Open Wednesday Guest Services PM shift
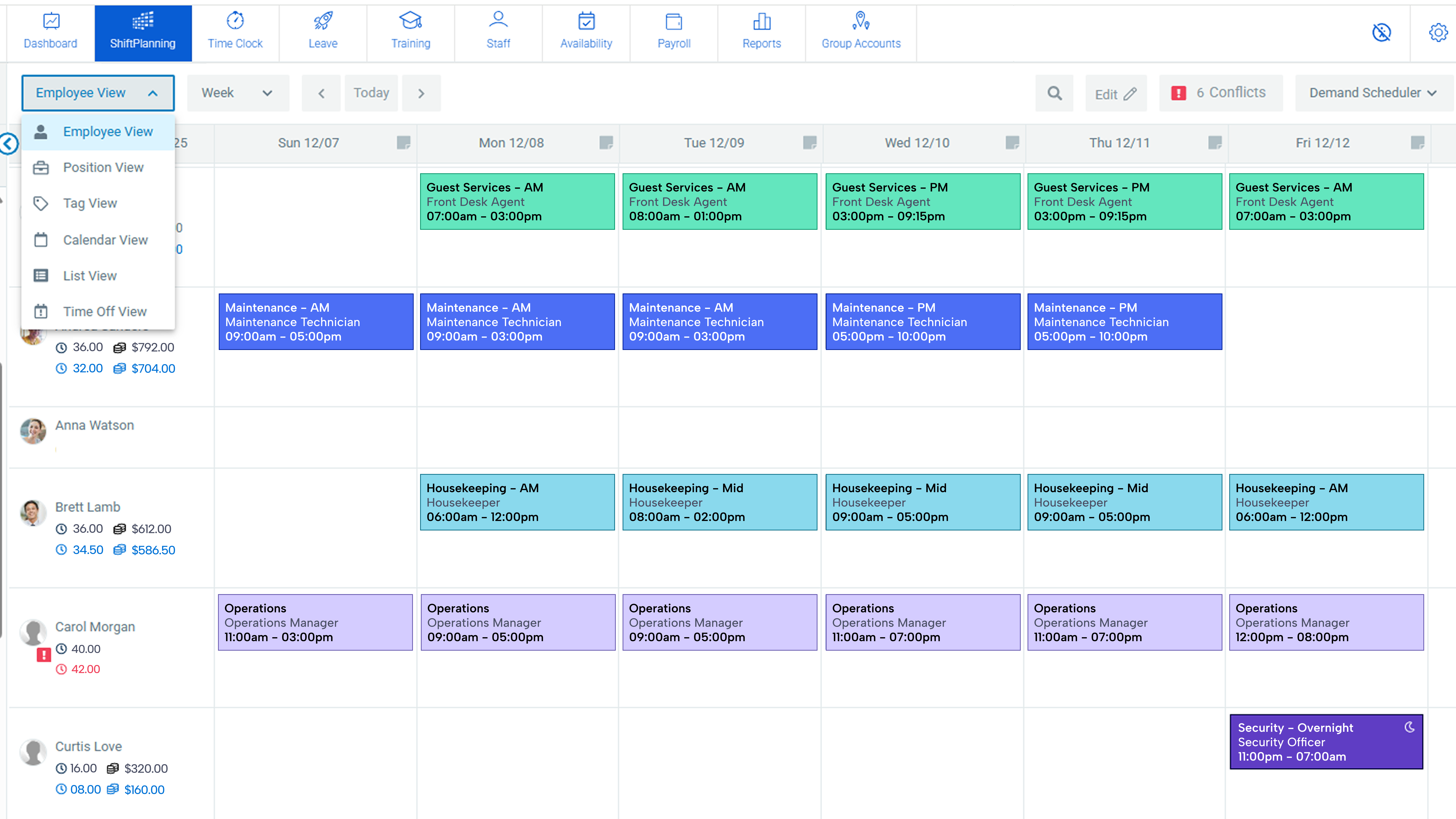 pos(923,202)
